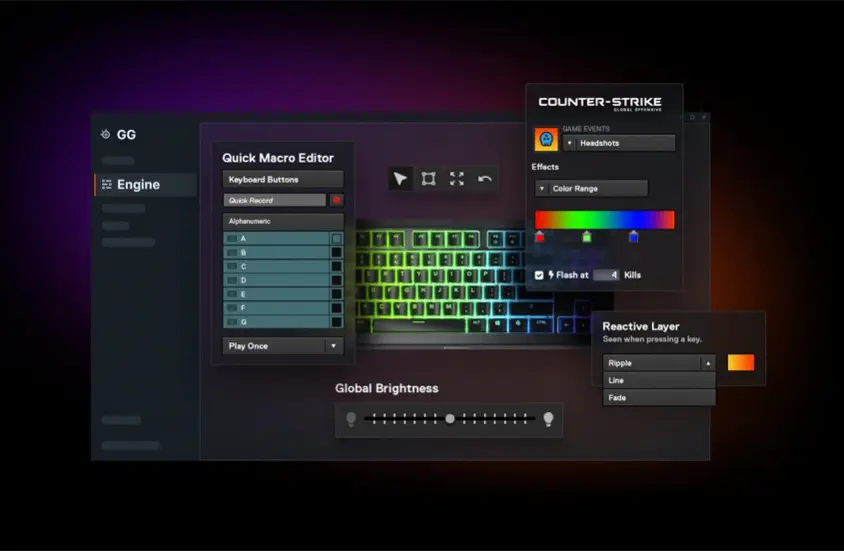Click the GG logo icon
This screenshot has width=844, height=551.
point(106,134)
